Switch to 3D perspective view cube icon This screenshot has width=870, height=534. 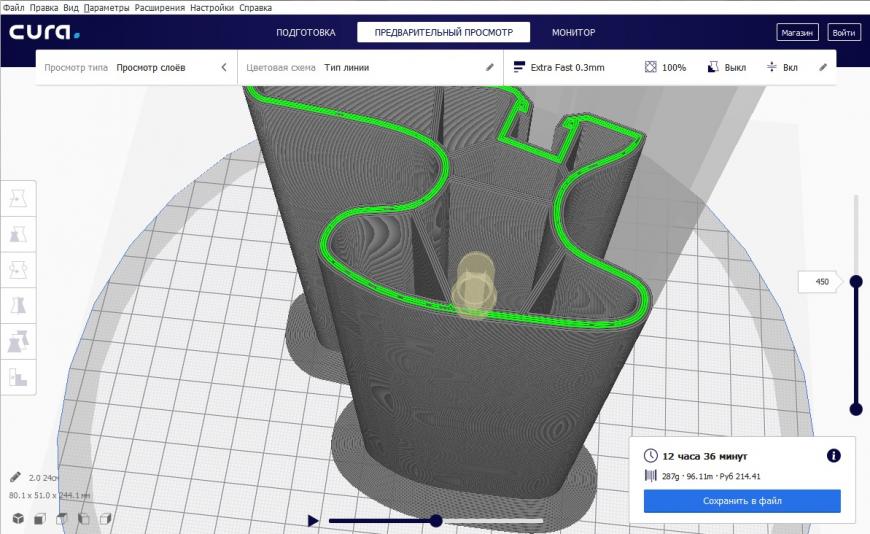point(18,518)
